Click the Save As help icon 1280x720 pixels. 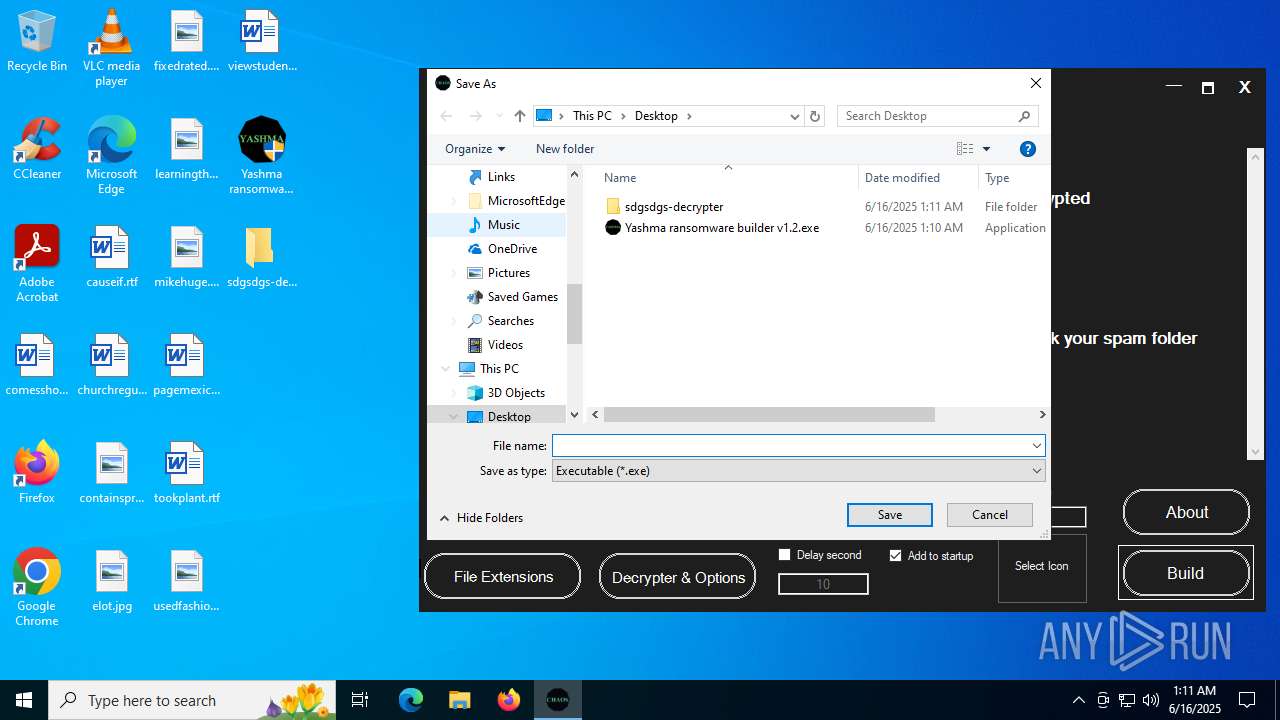click(x=1027, y=149)
